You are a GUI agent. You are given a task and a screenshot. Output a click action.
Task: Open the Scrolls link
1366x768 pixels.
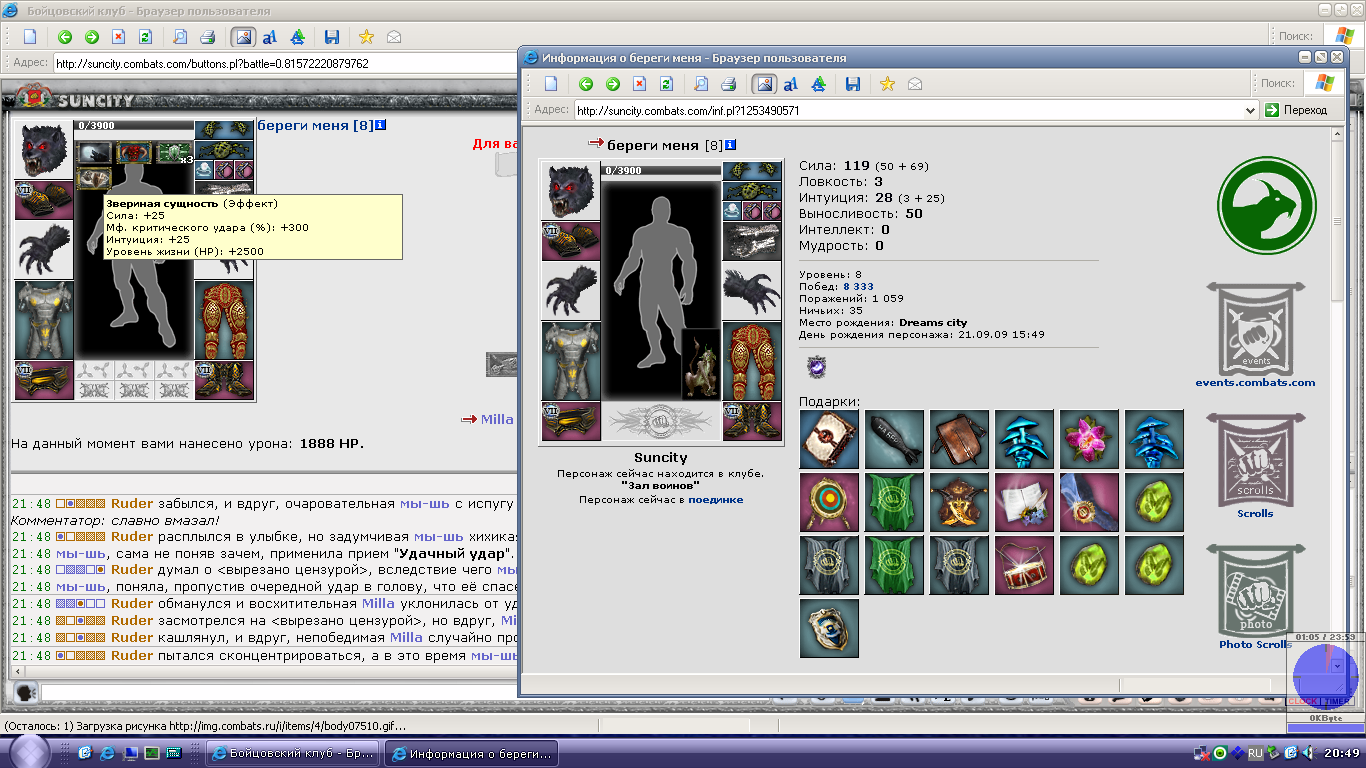click(1255, 513)
